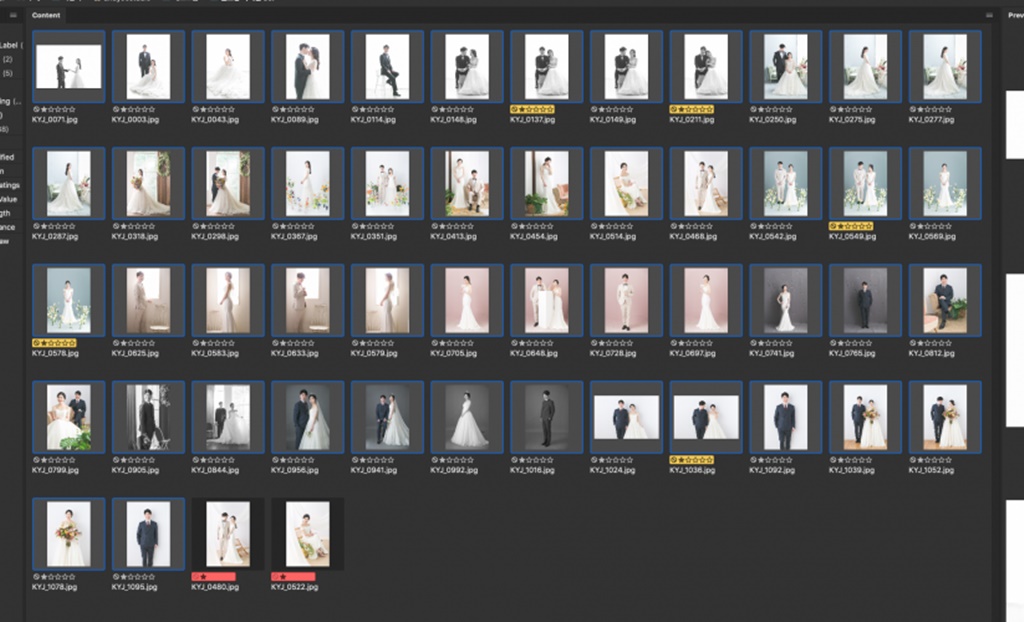Viewport: 1024px width, 622px height.
Task: Open the Content panel flyout menu icon
Action: pyautogui.click(x=989, y=15)
